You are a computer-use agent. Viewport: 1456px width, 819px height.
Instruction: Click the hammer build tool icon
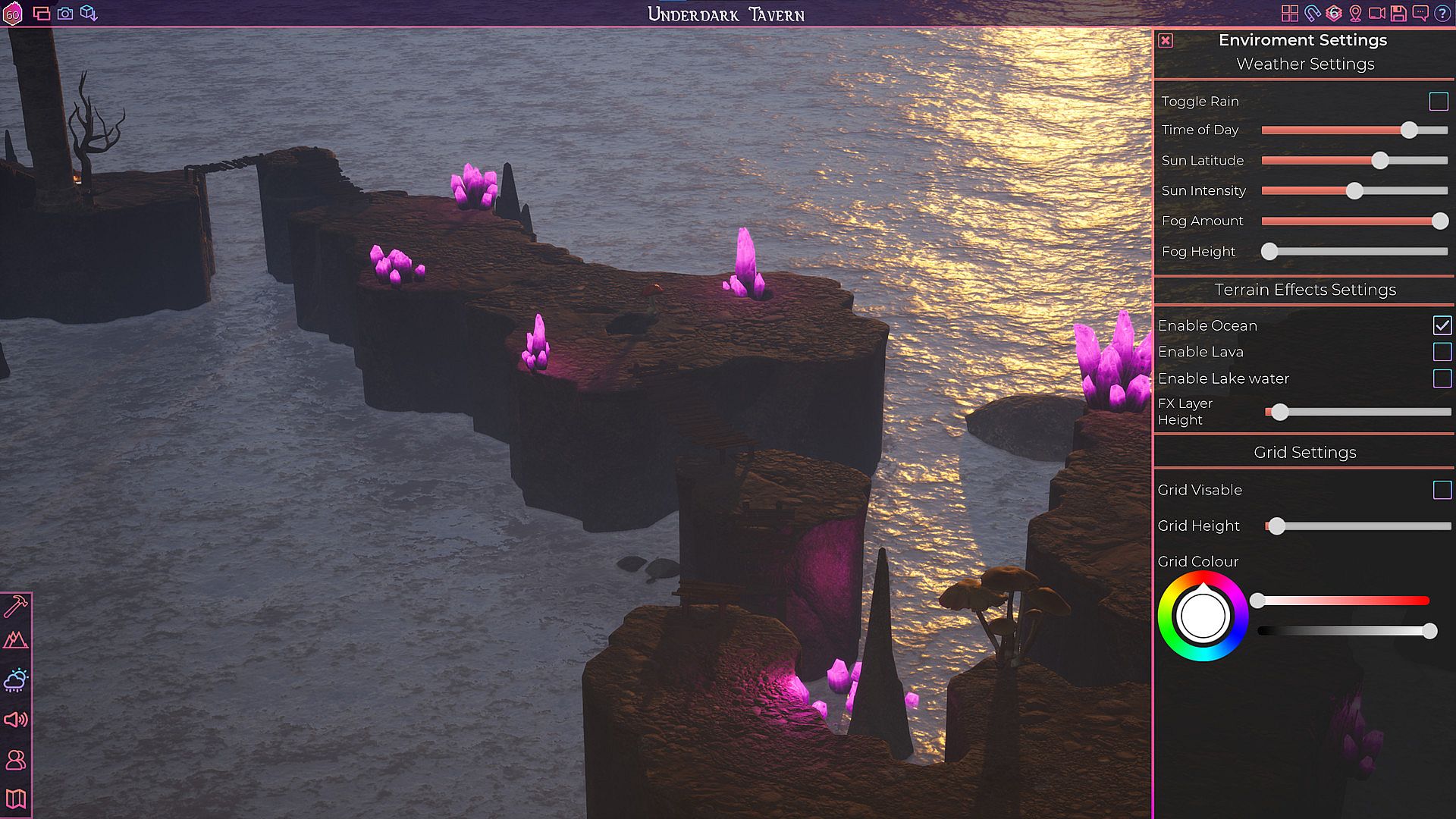click(16, 606)
